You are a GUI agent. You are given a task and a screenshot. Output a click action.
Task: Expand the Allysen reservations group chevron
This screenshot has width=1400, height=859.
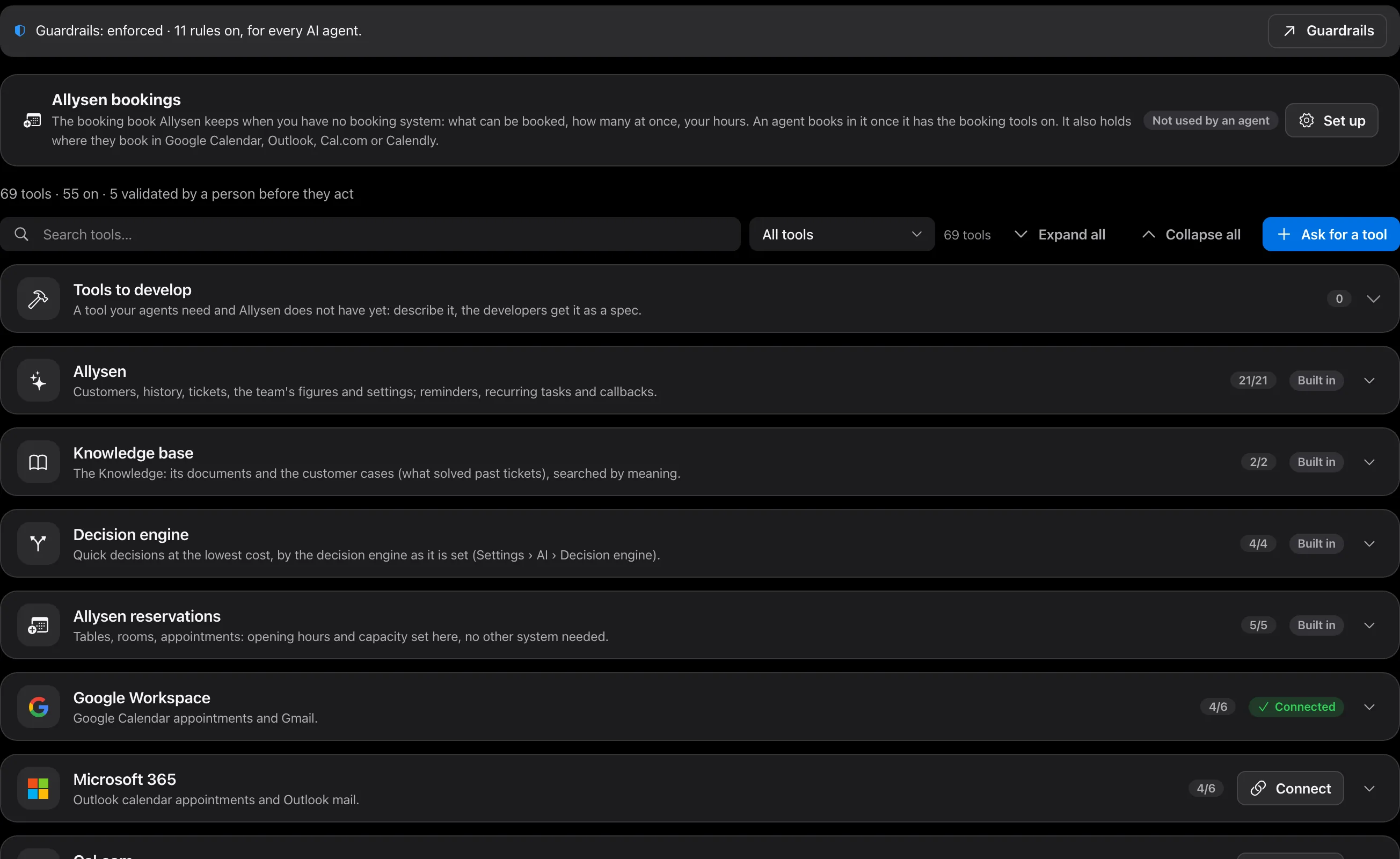(1369, 625)
